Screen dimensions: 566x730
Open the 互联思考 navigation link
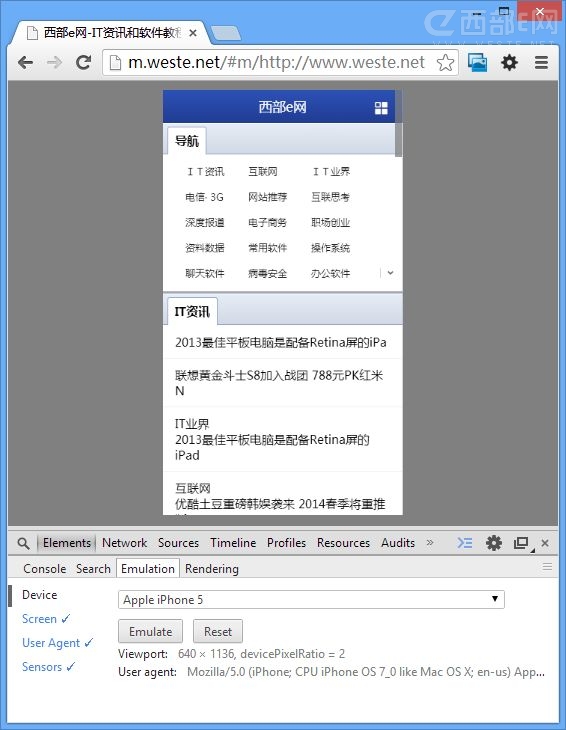point(330,197)
